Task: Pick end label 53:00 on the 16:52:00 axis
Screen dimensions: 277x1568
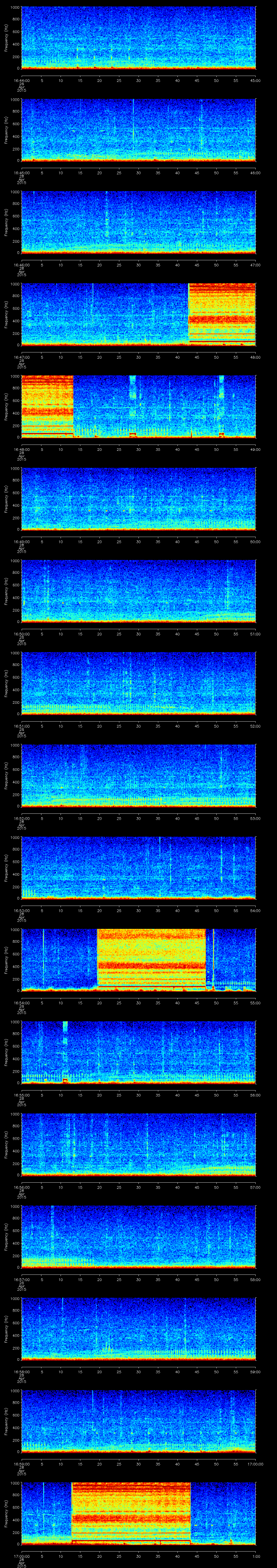Action: (x=256, y=818)
